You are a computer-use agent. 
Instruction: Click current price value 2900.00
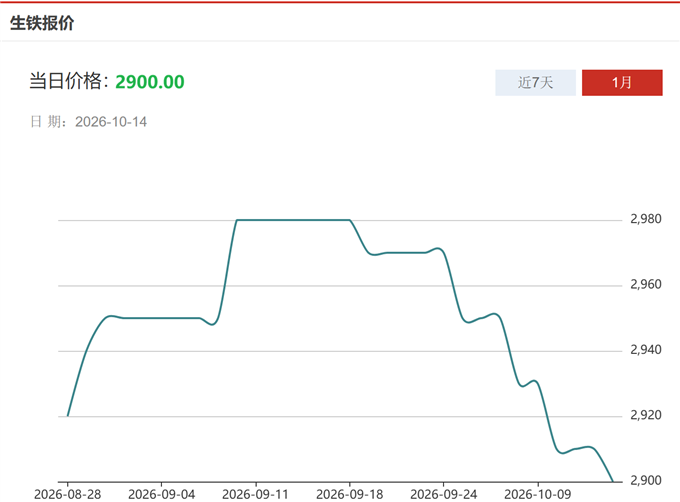(150, 81)
